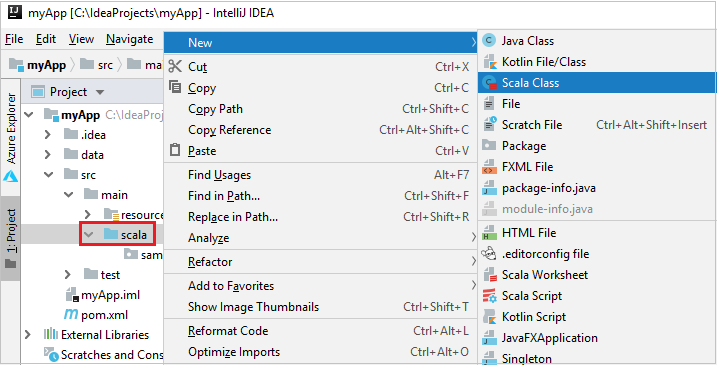Open the Azure Explorer side tab
Image resolution: width=717 pixels, height=365 pixels.
click(11, 137)
